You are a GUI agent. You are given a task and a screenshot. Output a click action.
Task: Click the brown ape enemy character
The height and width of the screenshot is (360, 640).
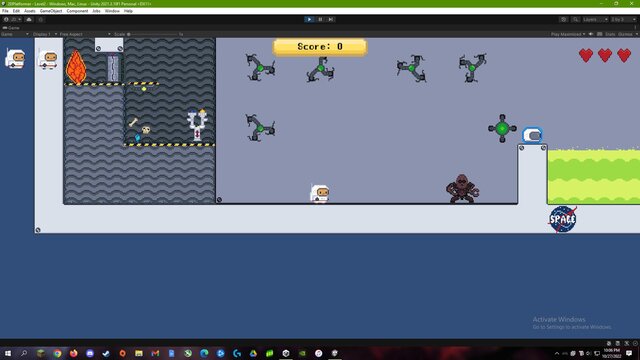462,189
